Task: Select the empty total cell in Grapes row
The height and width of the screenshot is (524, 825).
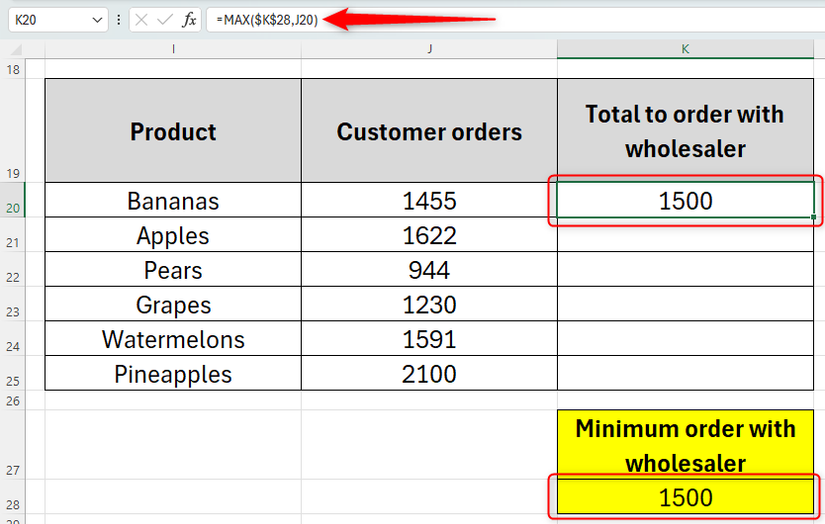Action: pyautogui.click(x=686, y=304)
